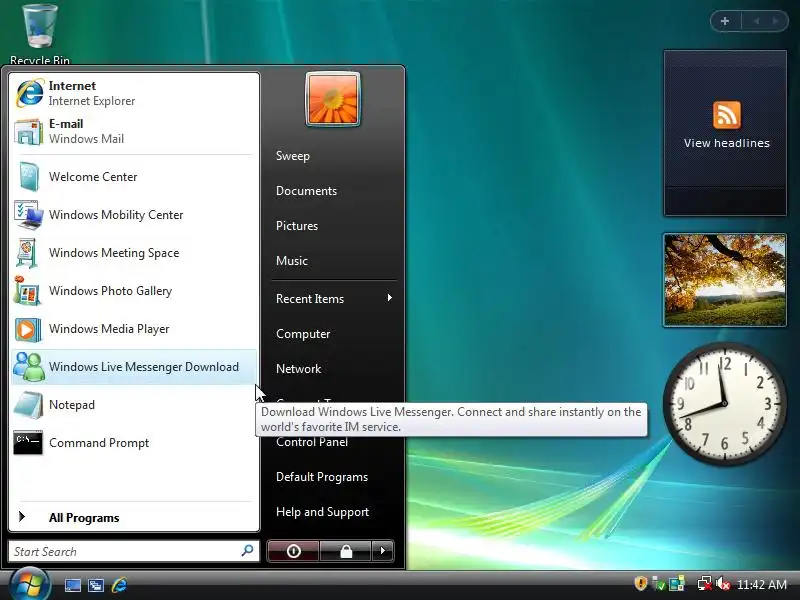
Task: Expand the Recent Items submenu arrow
Action: click(389, 298)
